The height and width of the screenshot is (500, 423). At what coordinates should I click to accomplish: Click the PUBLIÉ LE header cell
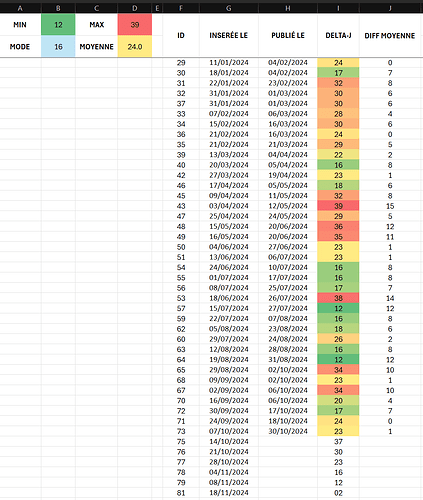click(x=288, y=35)
